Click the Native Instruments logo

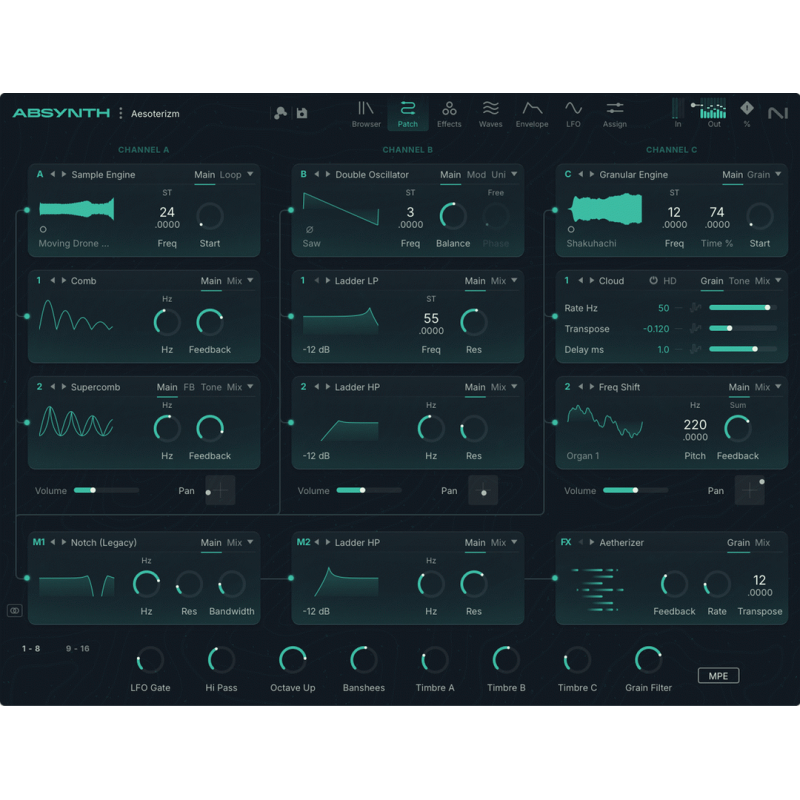click(x=778, y=113)
